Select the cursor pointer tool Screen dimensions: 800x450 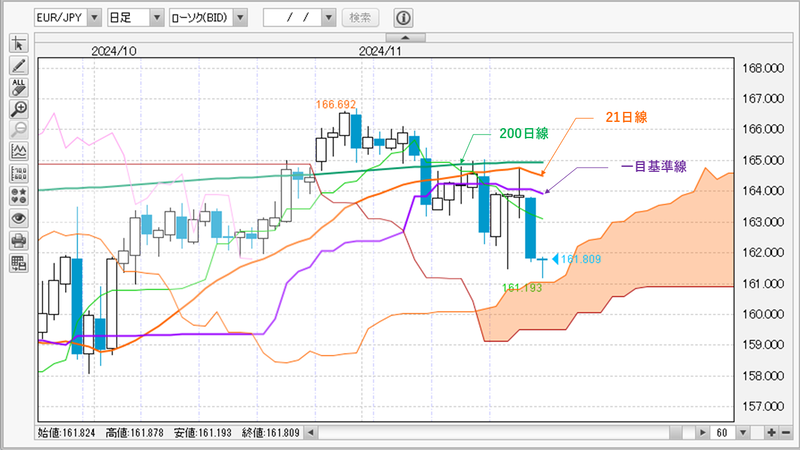pyautogui.click(x=19, y=44)
